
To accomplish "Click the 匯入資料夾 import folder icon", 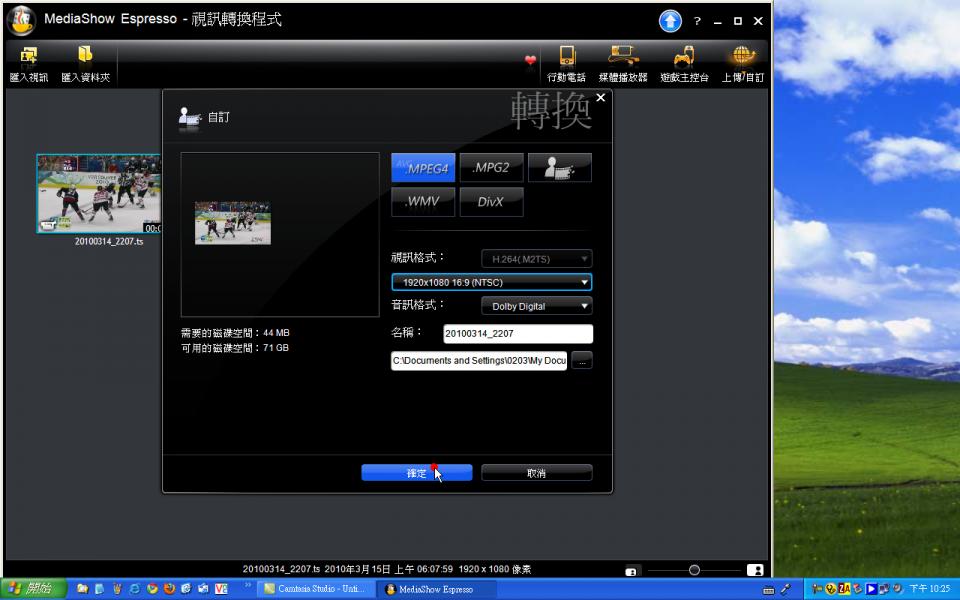I will click(85, 55).
